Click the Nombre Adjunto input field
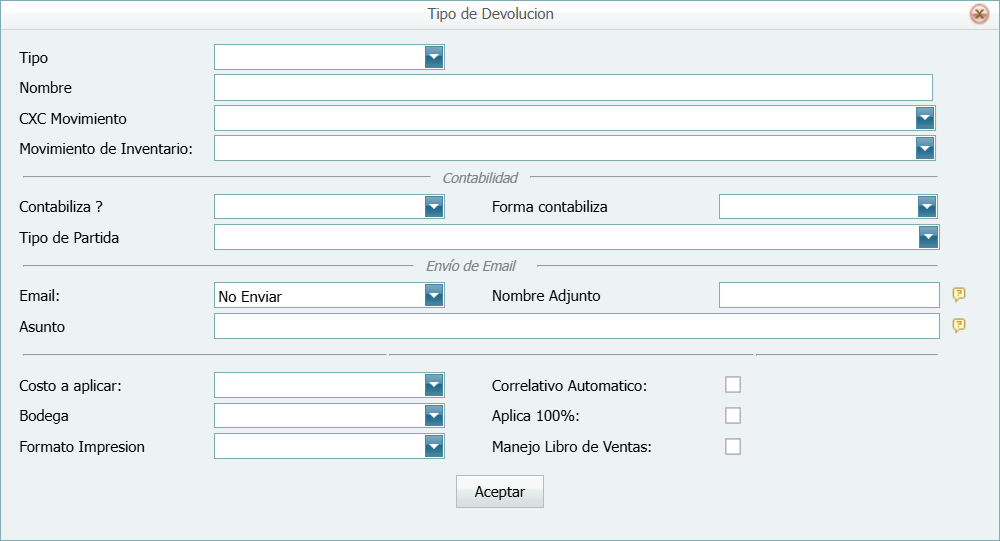This screenshot has width=1000, height=541. tap(829, 295)
